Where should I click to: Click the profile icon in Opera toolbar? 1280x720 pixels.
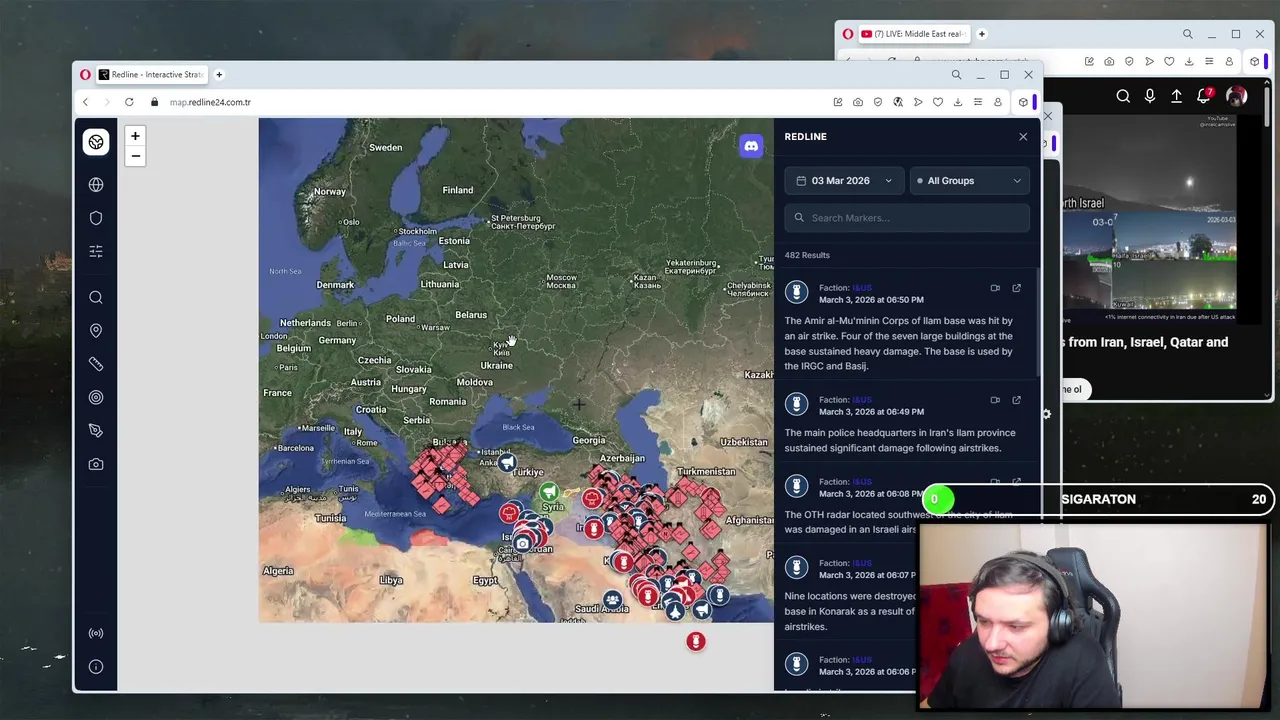[998, 102]
